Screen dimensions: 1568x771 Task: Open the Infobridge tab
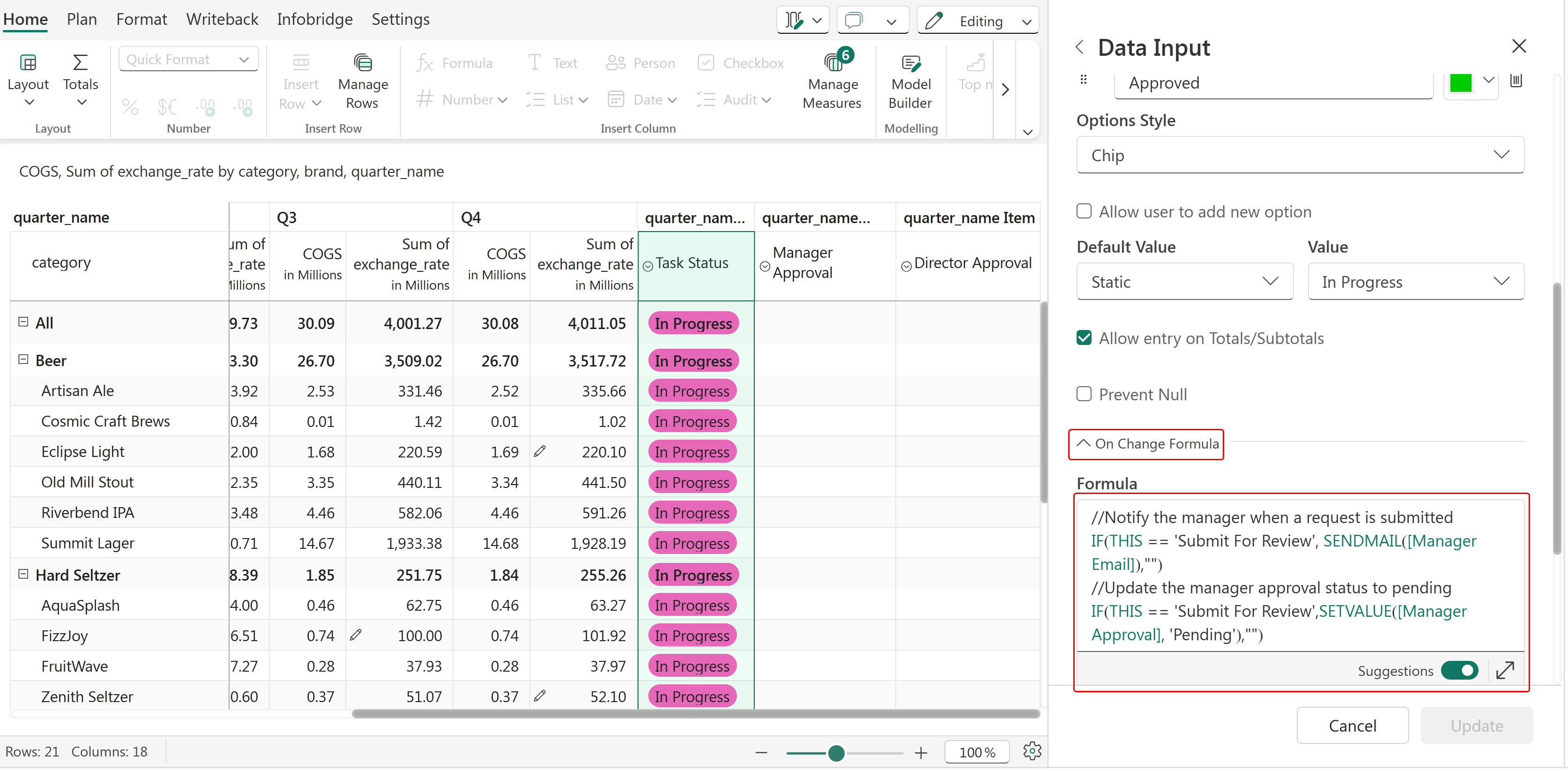coord(315,20)
